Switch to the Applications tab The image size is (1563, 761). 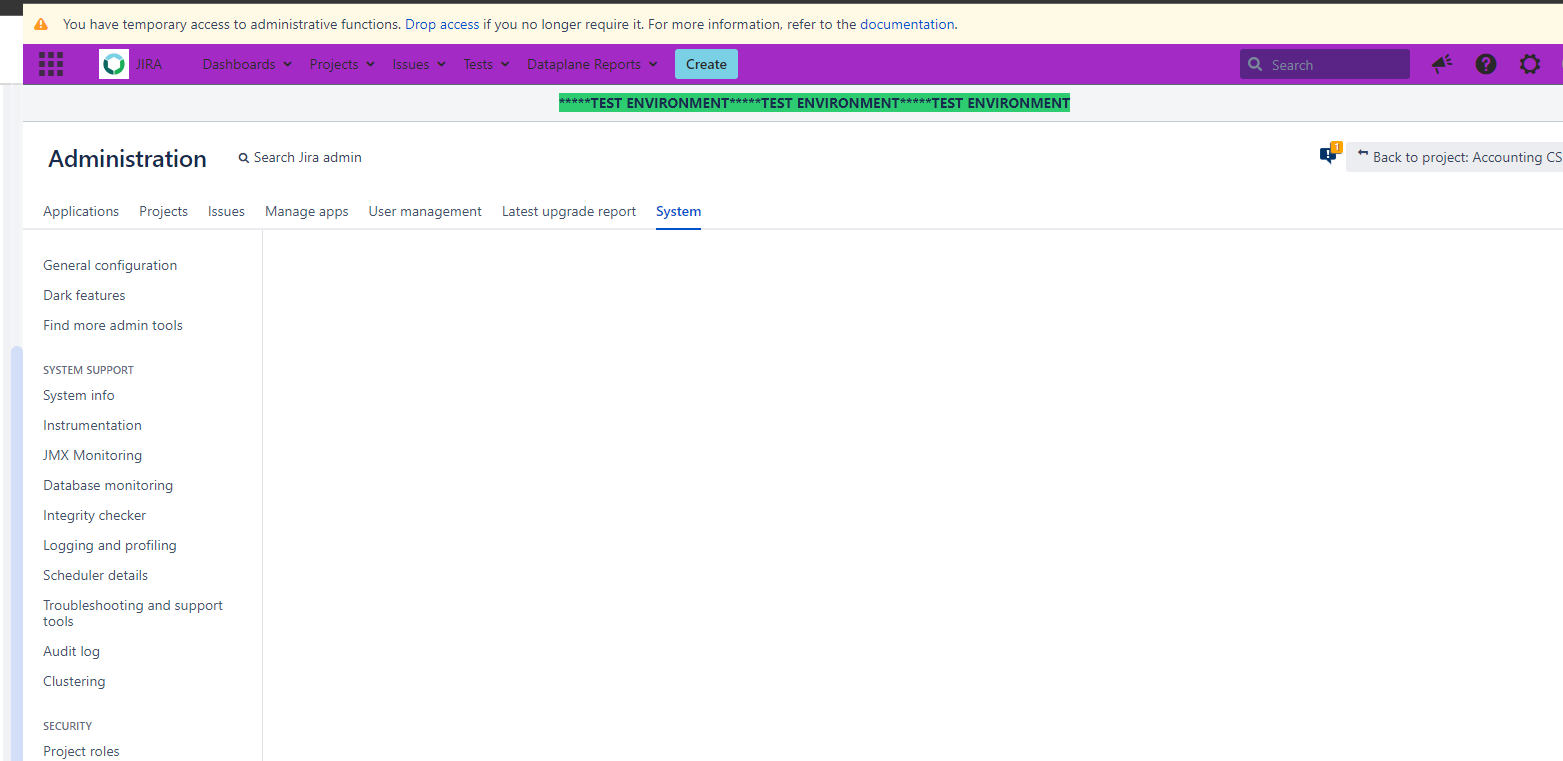coord(81,211)
